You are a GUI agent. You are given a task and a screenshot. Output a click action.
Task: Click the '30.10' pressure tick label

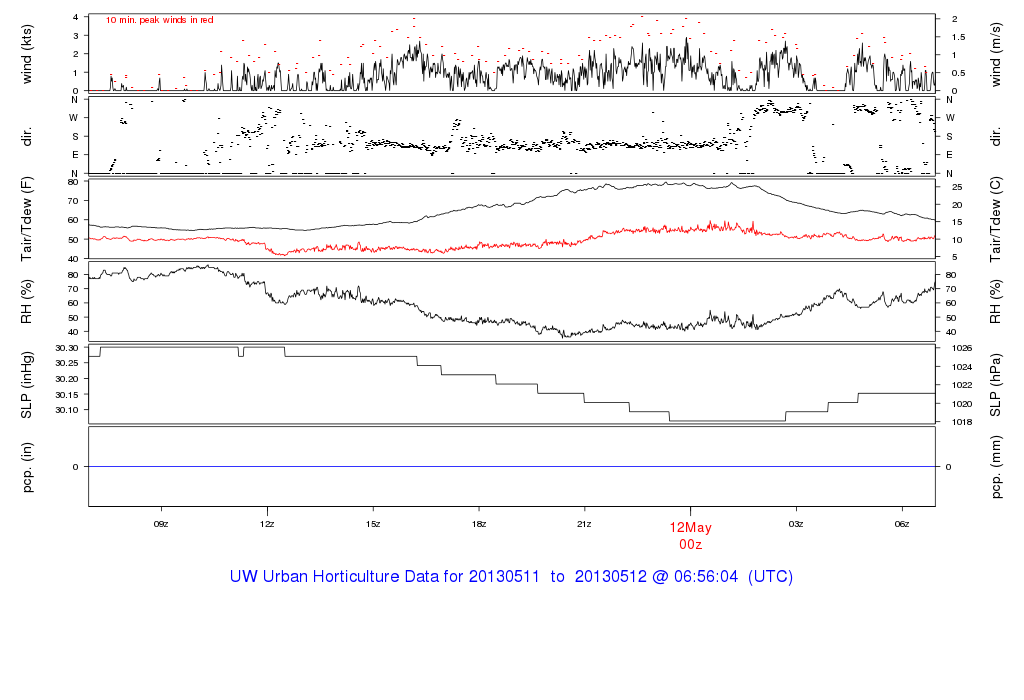[67, 410]
